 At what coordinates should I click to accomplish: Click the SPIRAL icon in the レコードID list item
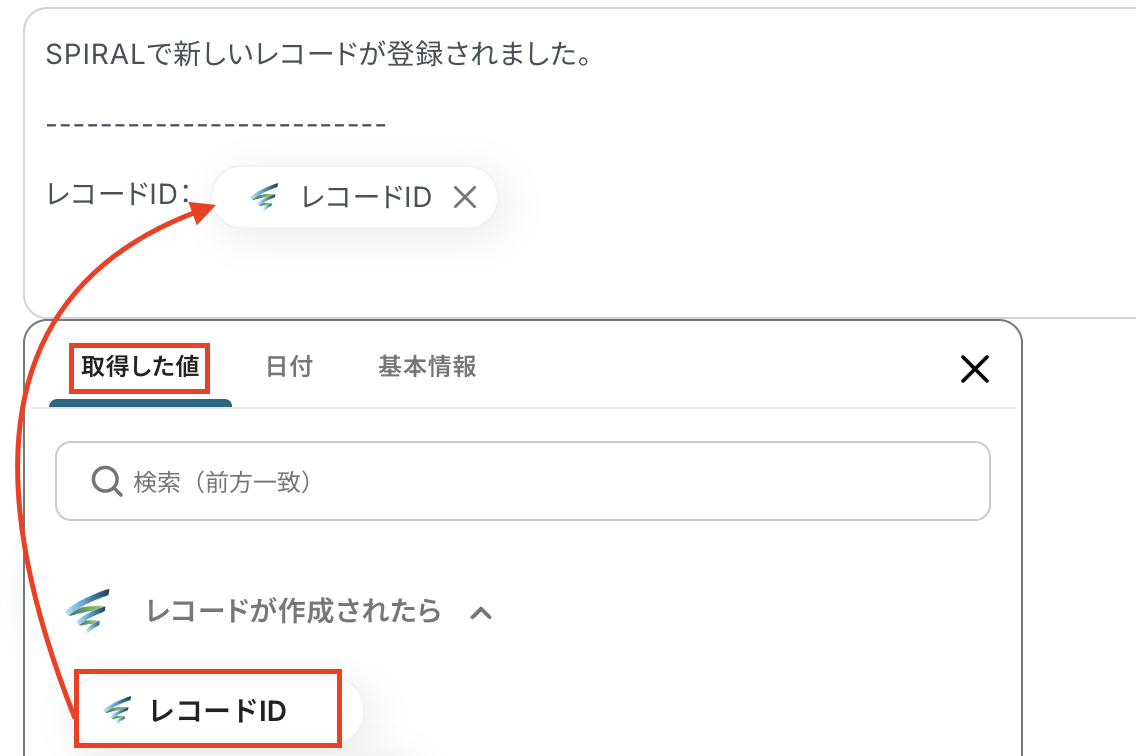pos(118,710)
